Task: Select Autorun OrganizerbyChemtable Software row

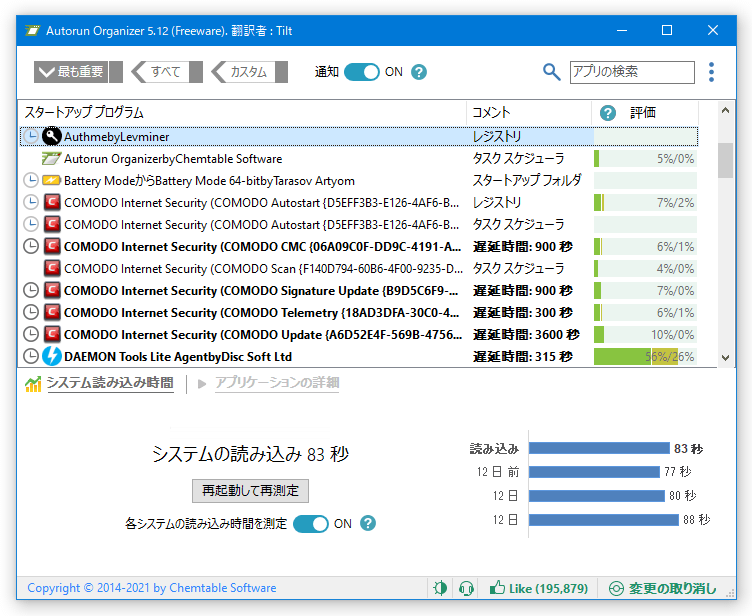Action: (x=359, y=159)
